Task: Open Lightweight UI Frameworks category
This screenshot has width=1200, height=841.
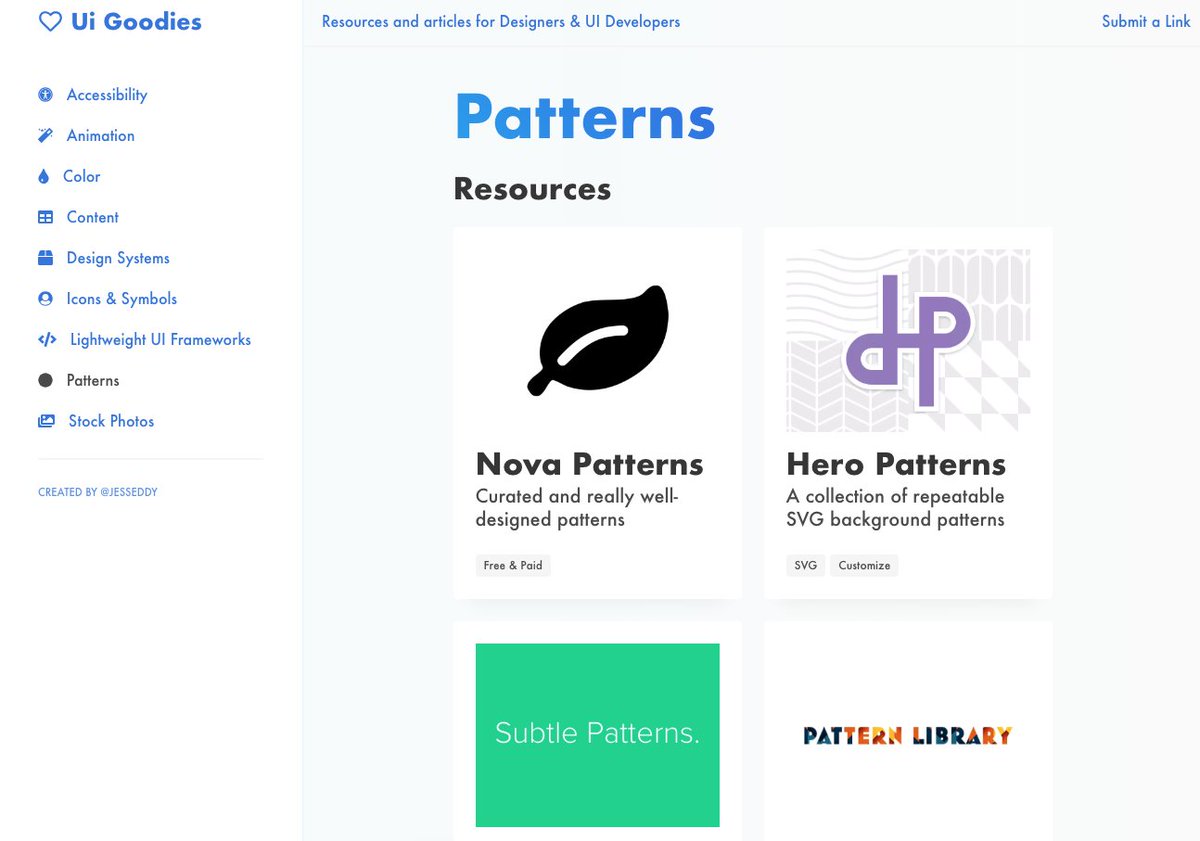Action: point(160,340)
